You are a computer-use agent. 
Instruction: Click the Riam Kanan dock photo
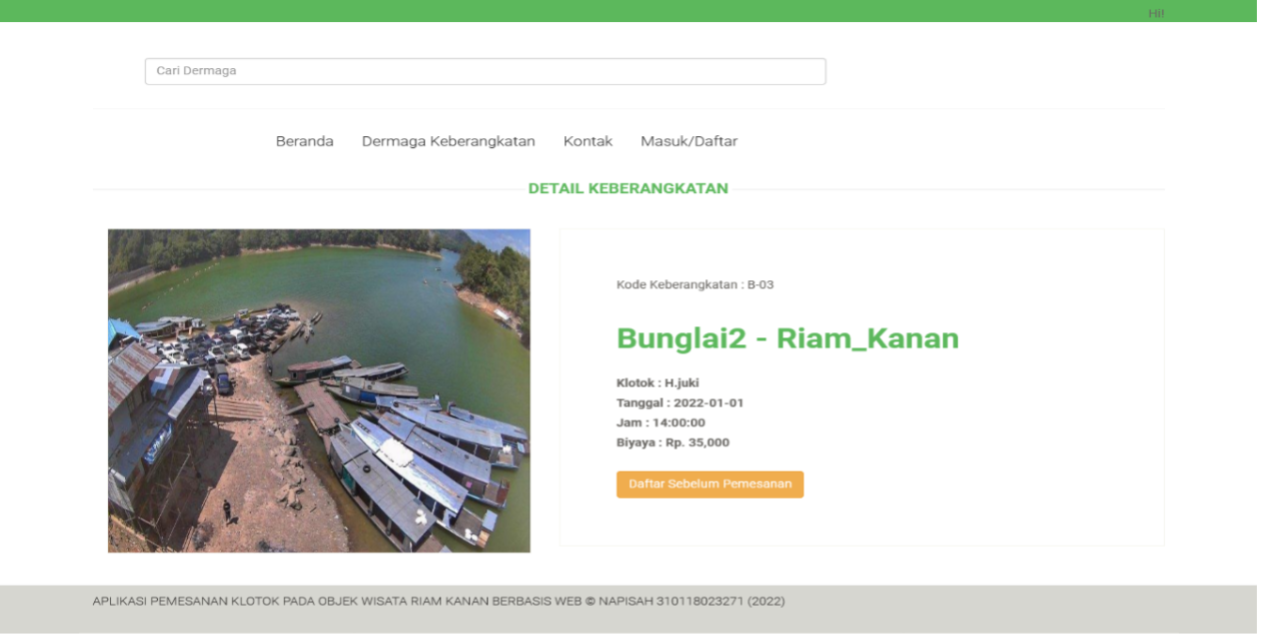(319, 391)
